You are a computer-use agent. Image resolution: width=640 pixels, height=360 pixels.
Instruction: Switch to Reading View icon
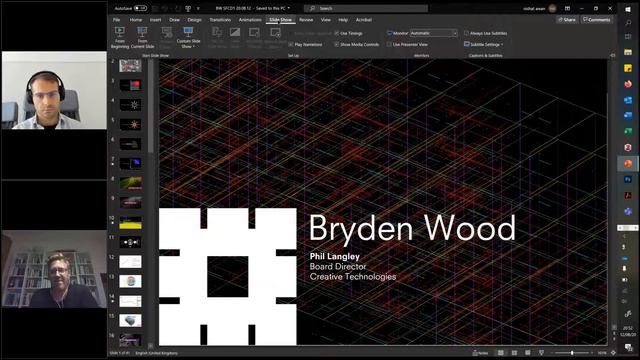coord(528,353)
